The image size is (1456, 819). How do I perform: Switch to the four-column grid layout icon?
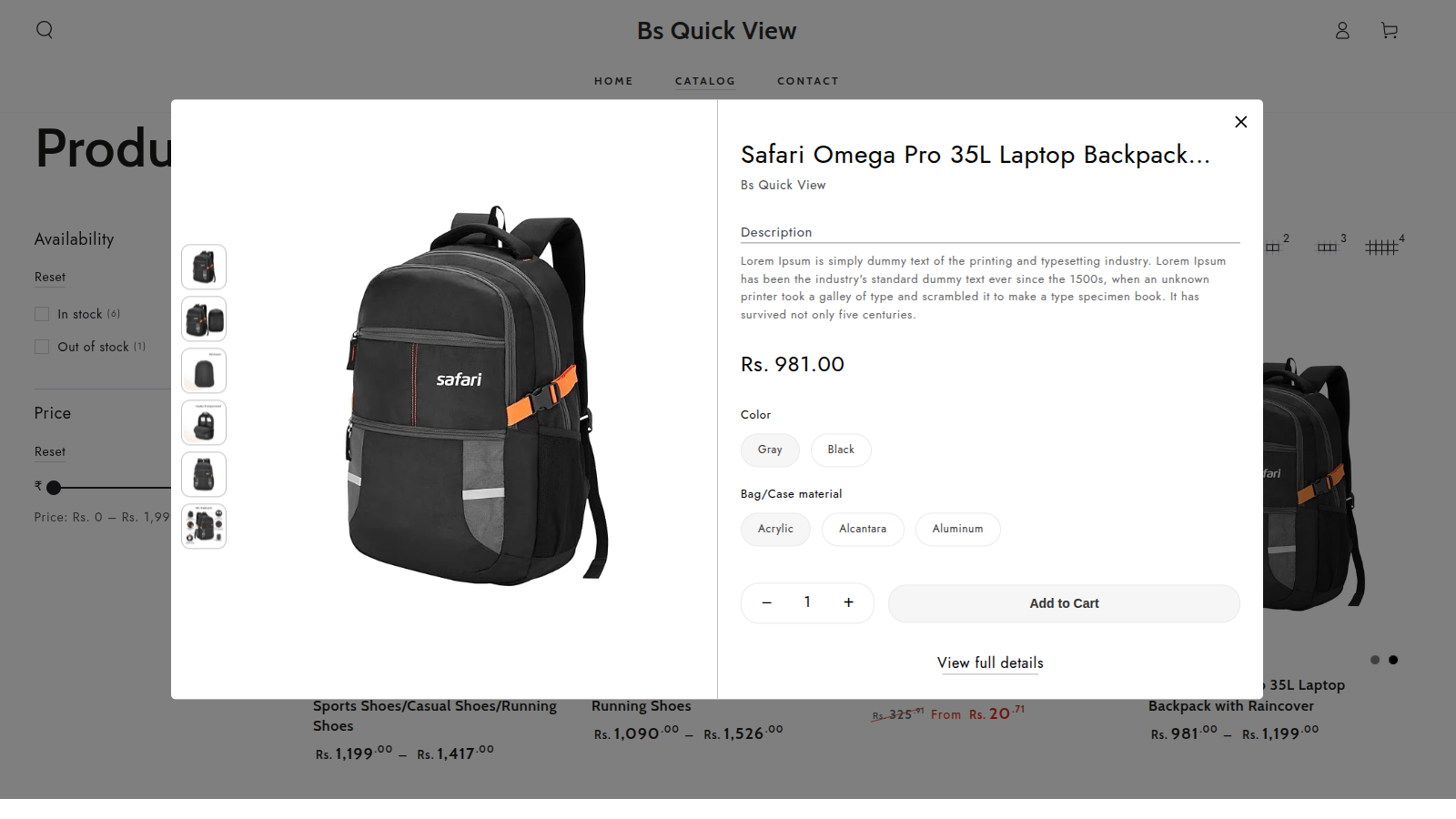[1381, 247]
